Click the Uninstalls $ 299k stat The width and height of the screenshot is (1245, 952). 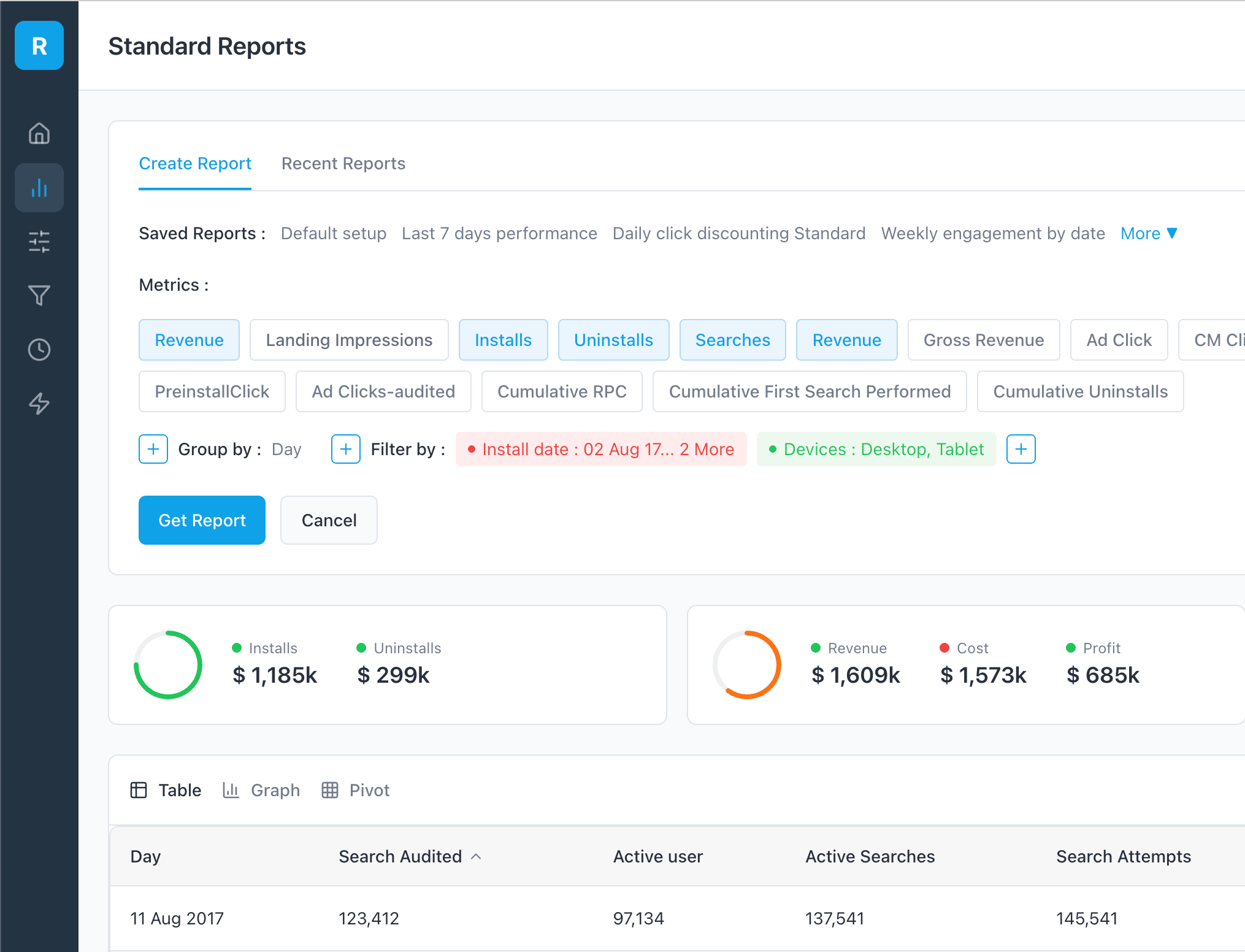[x=399, y=664]
